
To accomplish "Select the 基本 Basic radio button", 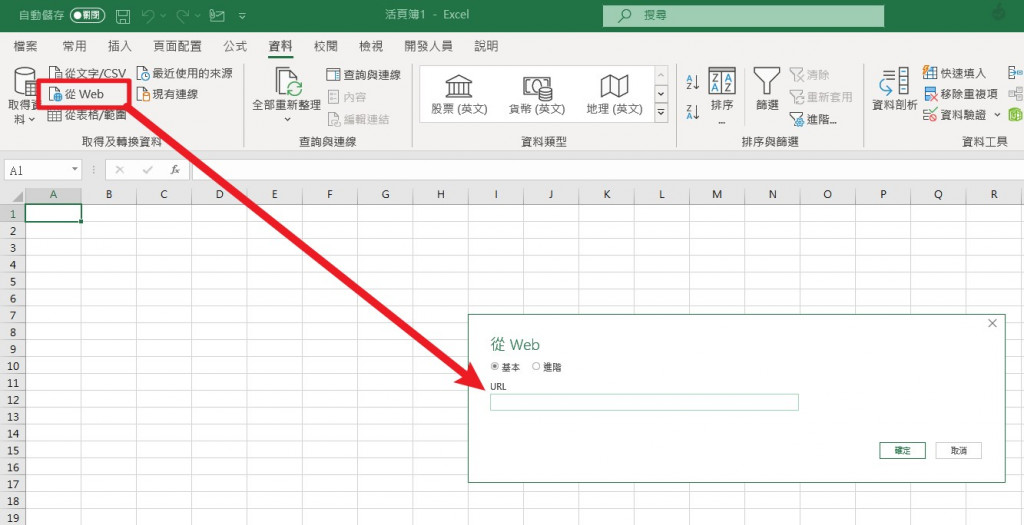I will click(494, 367).
